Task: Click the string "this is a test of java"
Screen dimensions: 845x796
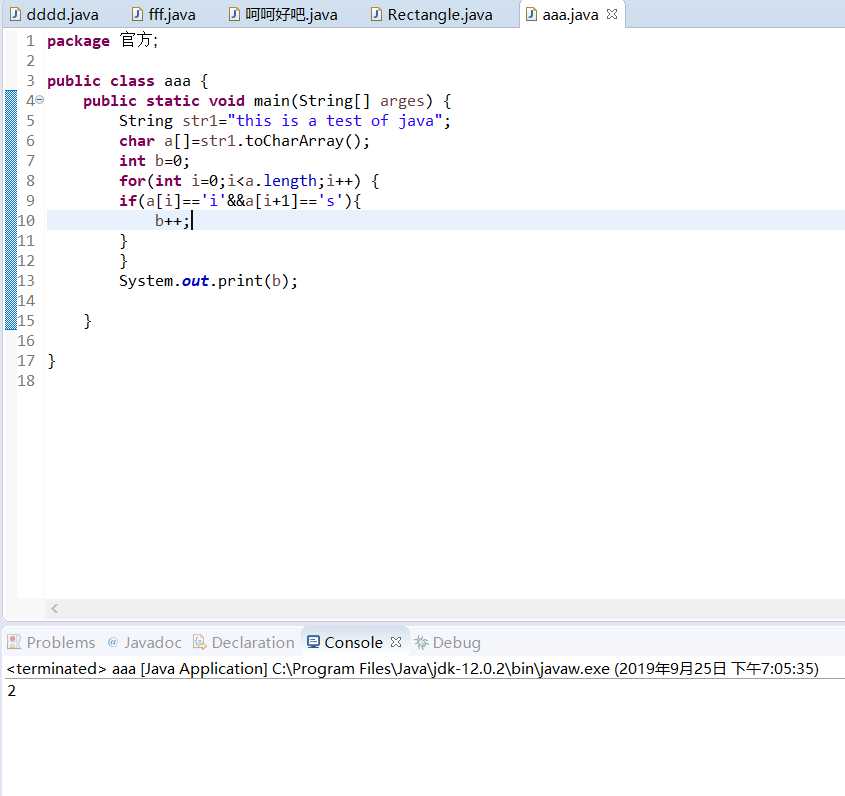Action: (335, 121)
